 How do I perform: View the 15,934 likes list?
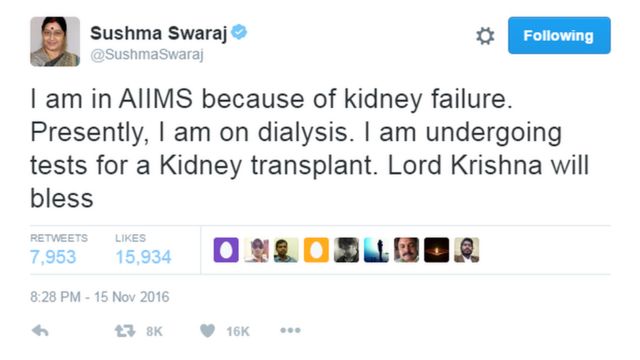(143, 257)
